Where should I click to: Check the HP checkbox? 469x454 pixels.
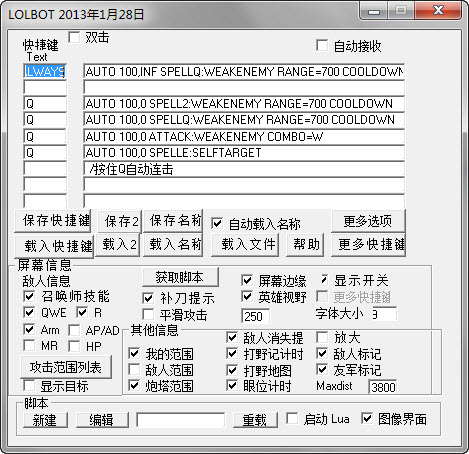(x=74, y=346)
